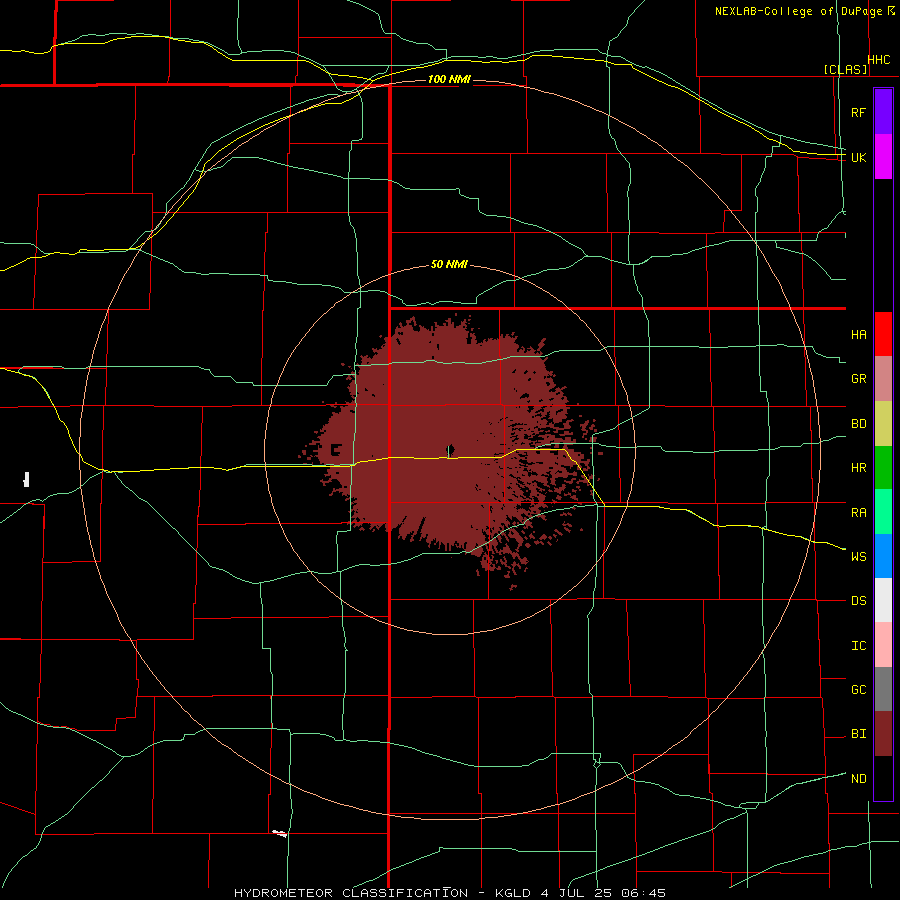
Task: Click the IC pink legend color block
Action: tap(883, 645)
